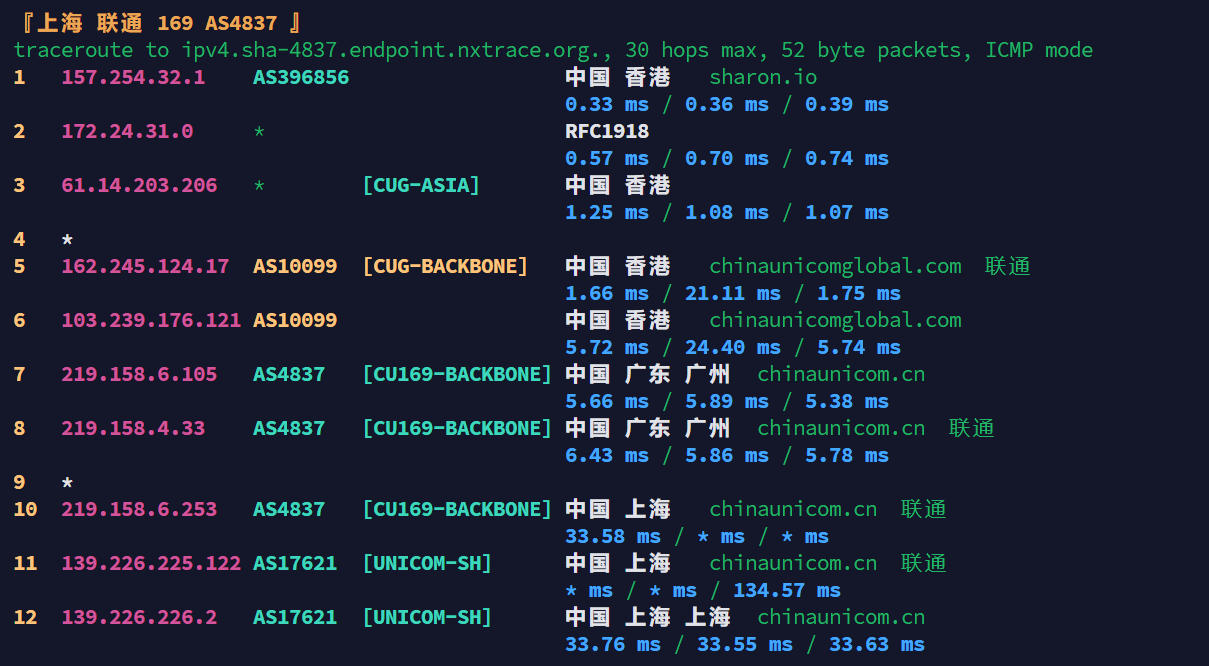Click IP address 139.226.225.122
This screenshot has height=666, width=1209.
coord(151,563)
